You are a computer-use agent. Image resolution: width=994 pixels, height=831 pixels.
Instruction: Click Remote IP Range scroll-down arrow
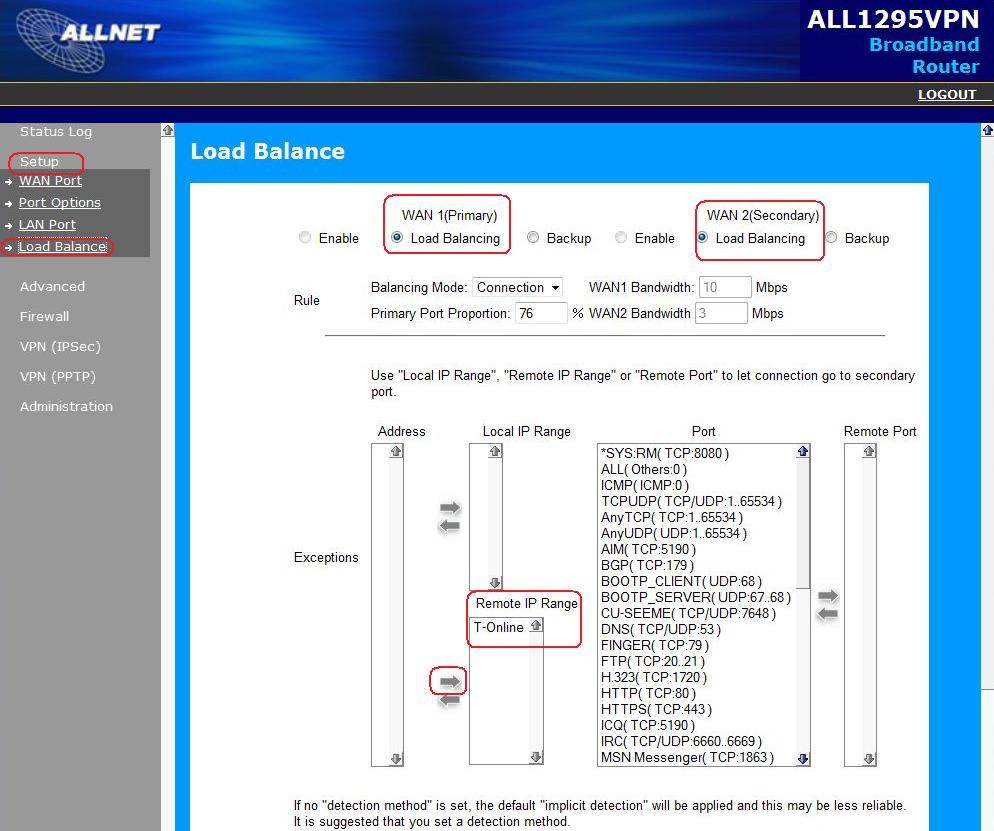[x=536, y=757]
